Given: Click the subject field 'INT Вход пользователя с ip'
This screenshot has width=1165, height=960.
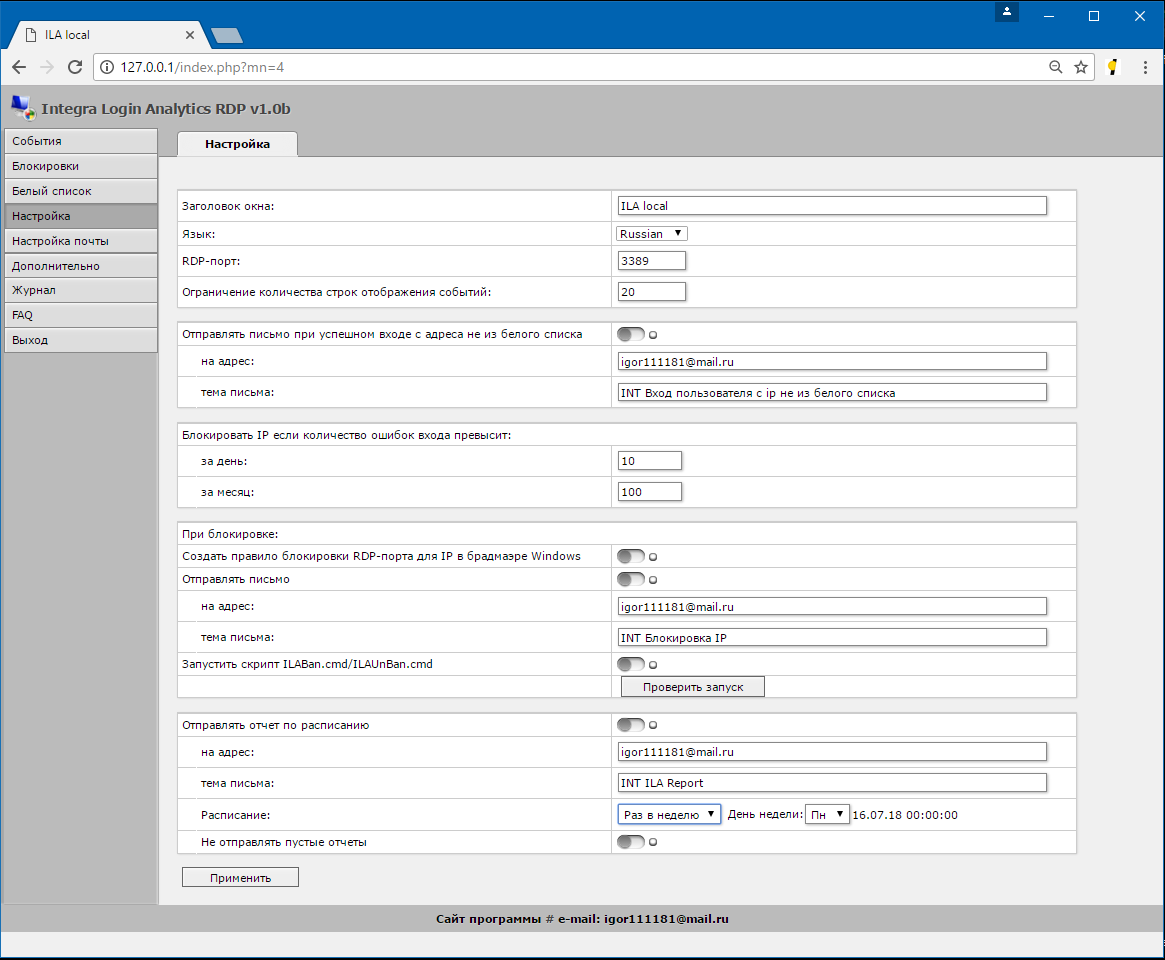Looking at the screenshot, I should point(832,392).
